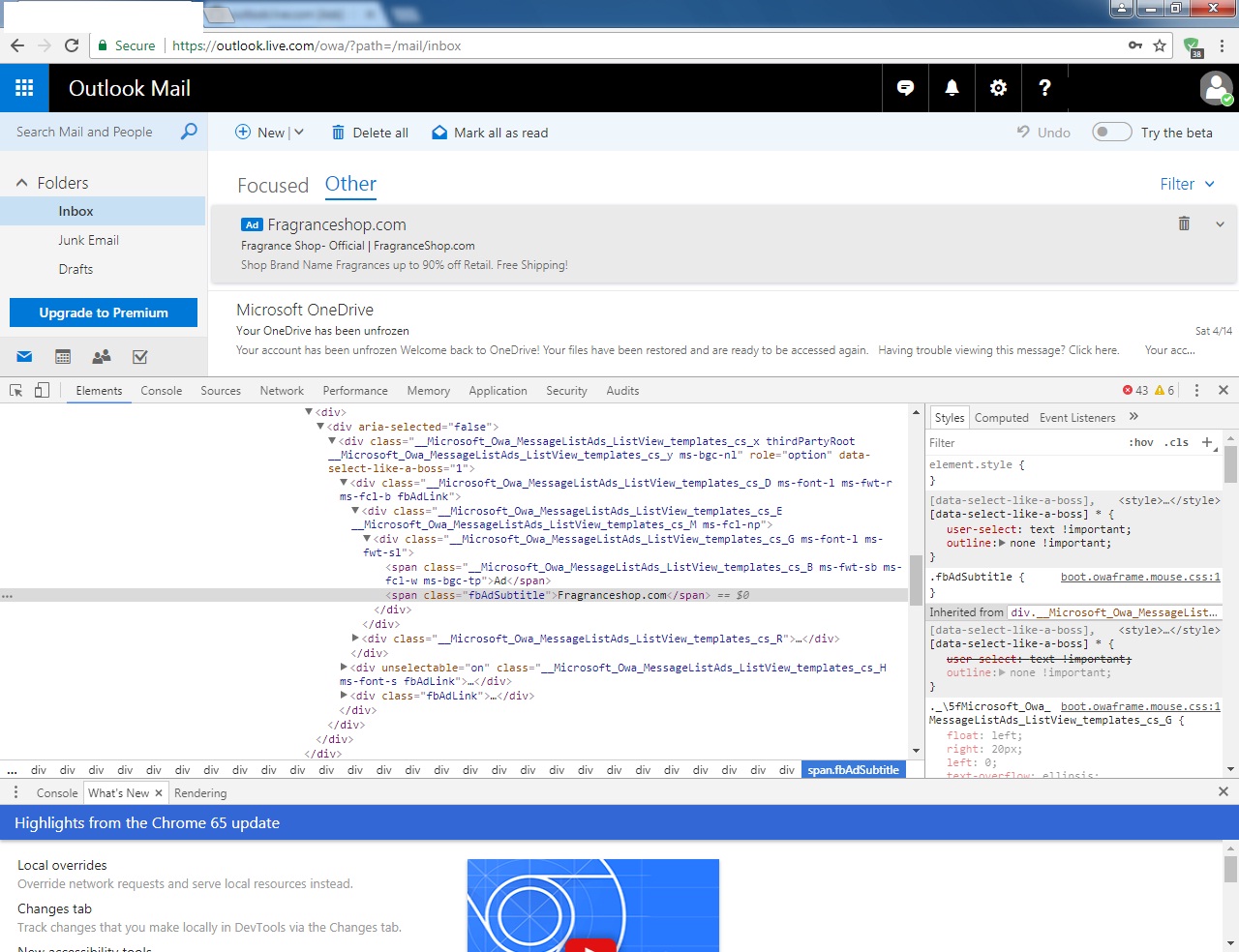Open the Application tab
The height and width of the screenshot is (952, 1239).
coord(498,391)
